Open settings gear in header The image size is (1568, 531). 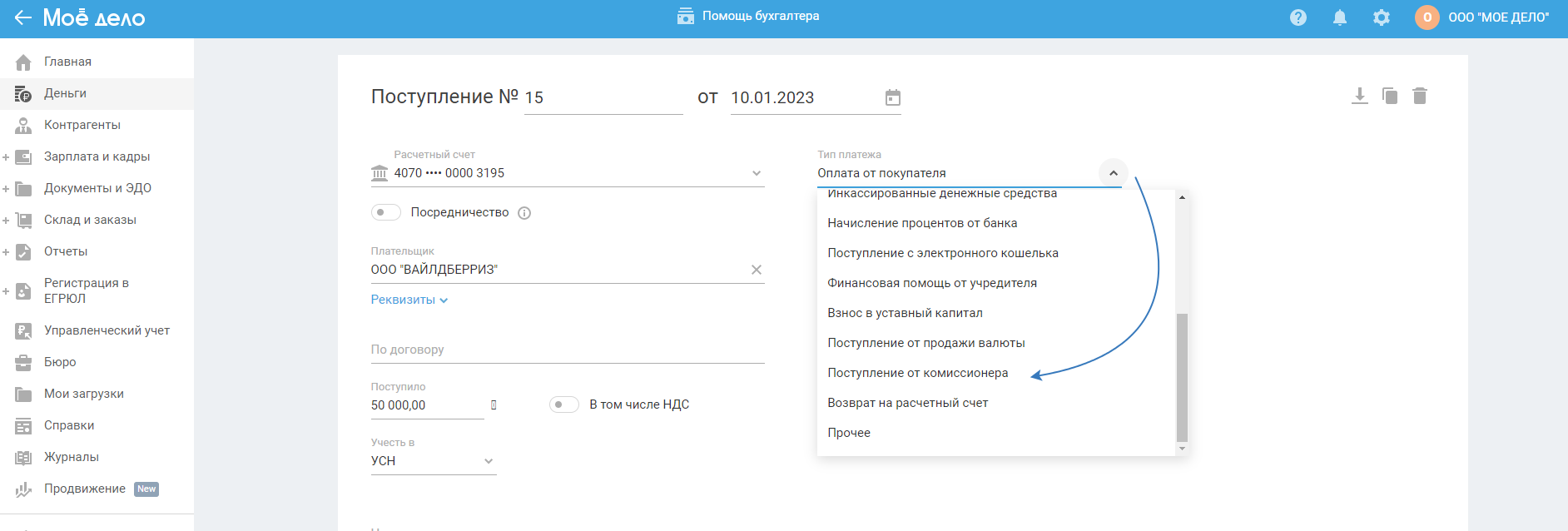(1382, 17)
